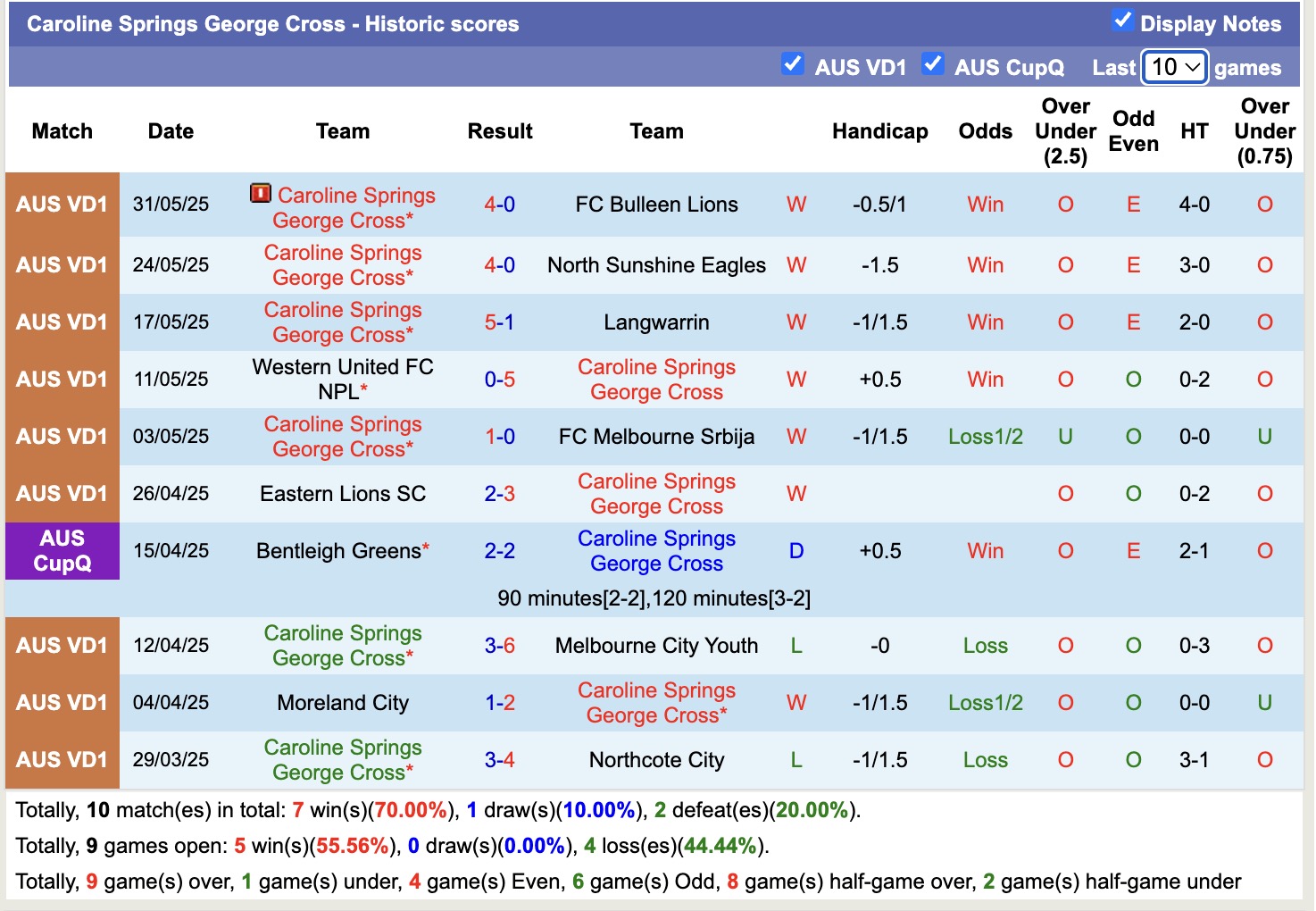
Task: Click the Match column header
Action: [62, 131]
